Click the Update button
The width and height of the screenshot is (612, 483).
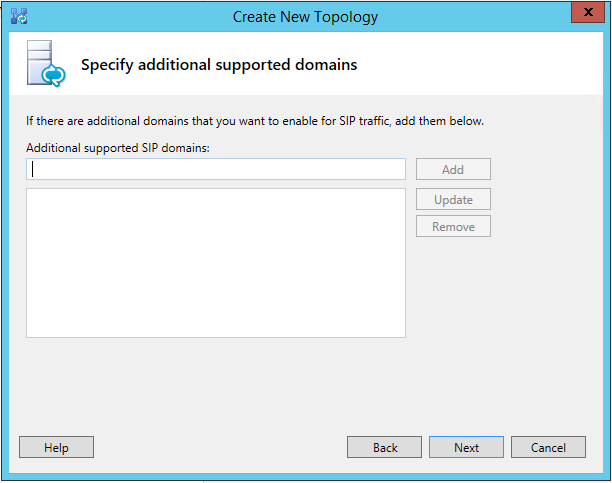pyautogui.click(x=453, y=199)
